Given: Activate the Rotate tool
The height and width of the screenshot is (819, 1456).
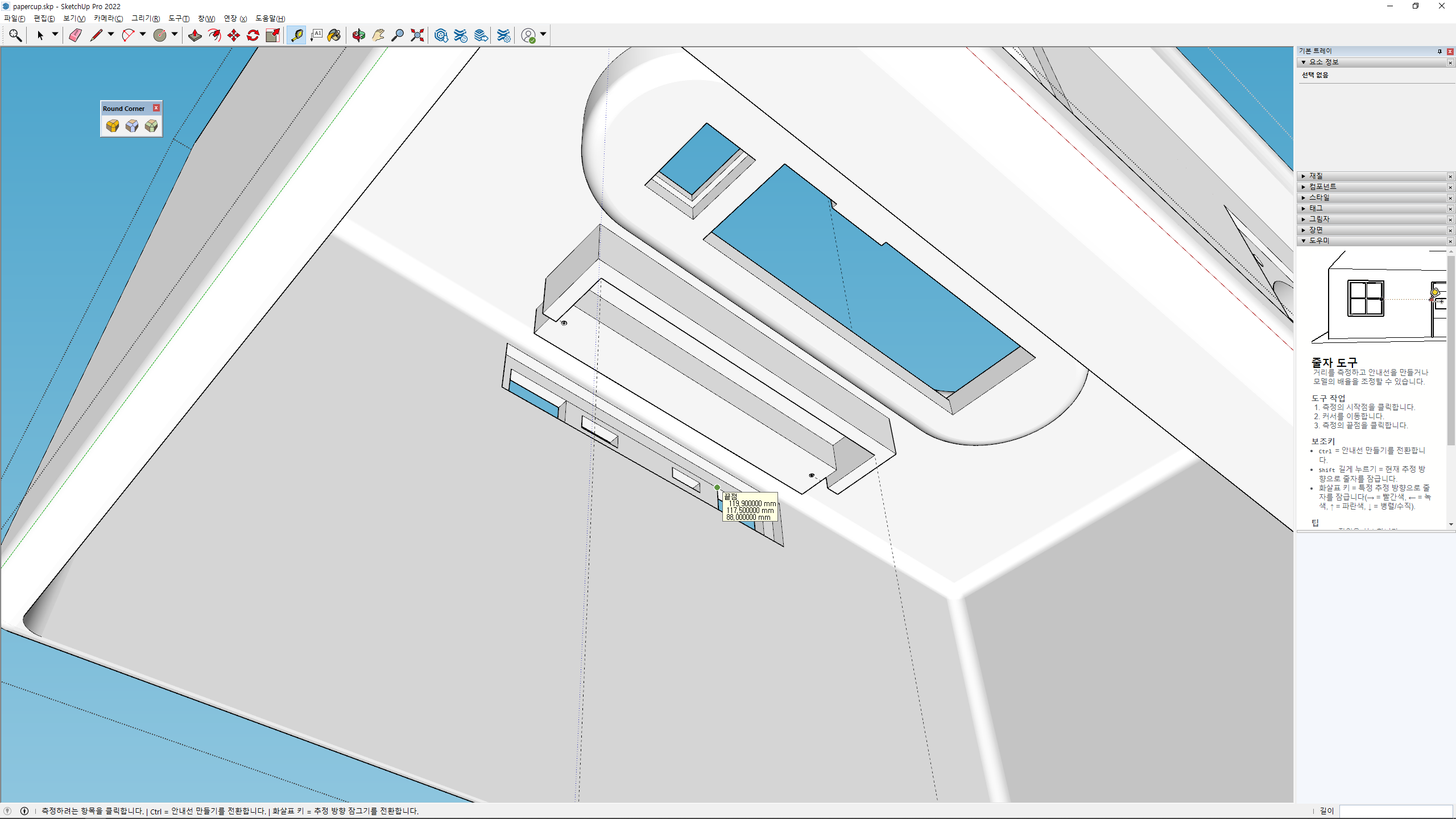Looking at the screenshot, I should [x=253, y=35].
